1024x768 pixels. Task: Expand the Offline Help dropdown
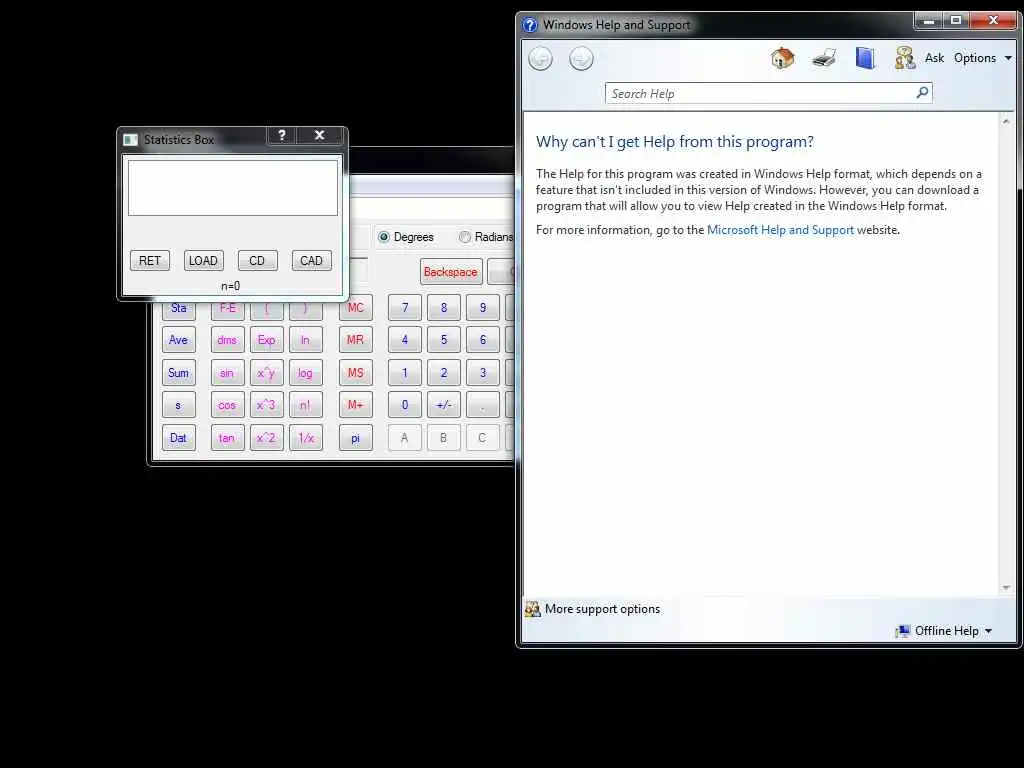pos(989,631)
